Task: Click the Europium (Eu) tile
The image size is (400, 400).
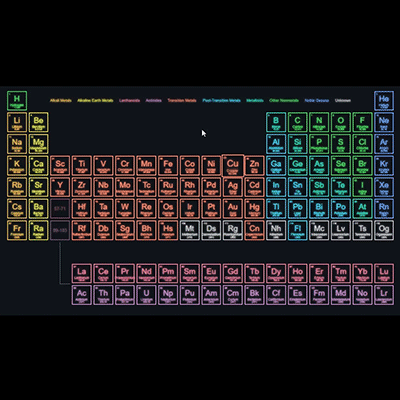Action: click(211, 273)
